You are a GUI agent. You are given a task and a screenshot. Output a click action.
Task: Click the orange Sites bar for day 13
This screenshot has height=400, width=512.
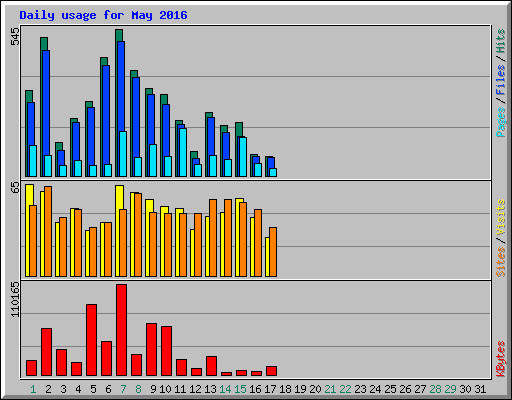pos(213,238)
